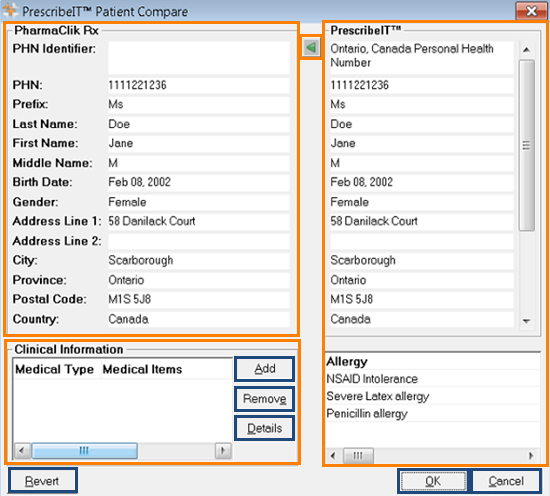This screenshot has width=550, height=496.
Task: Click the Medical Items column header
Action: click(167, 369)
